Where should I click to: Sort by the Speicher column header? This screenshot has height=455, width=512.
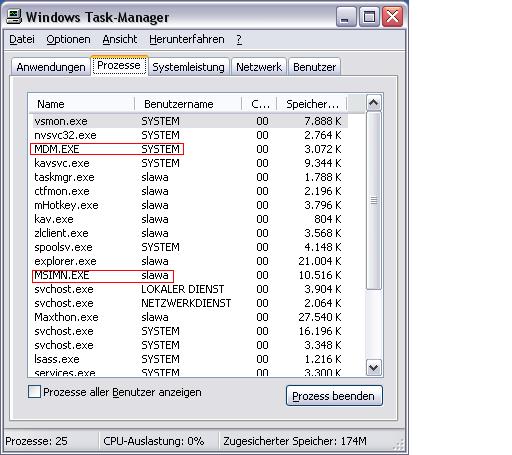coord(312,104)
